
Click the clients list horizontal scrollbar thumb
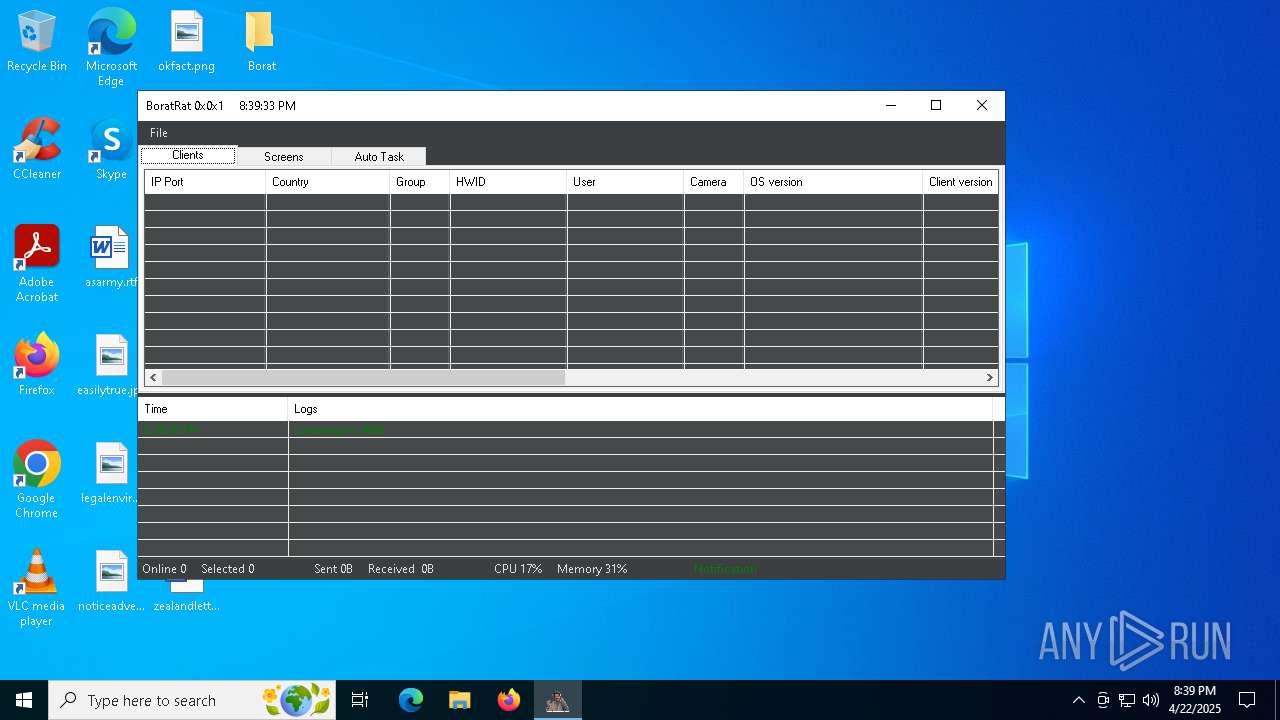(364, 377)
